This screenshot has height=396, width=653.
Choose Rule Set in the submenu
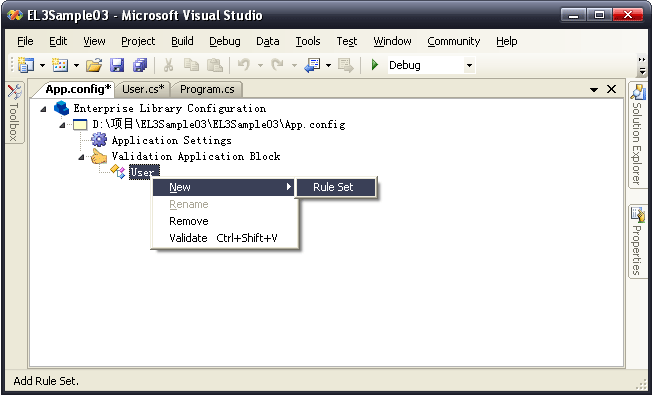(336, 187)
